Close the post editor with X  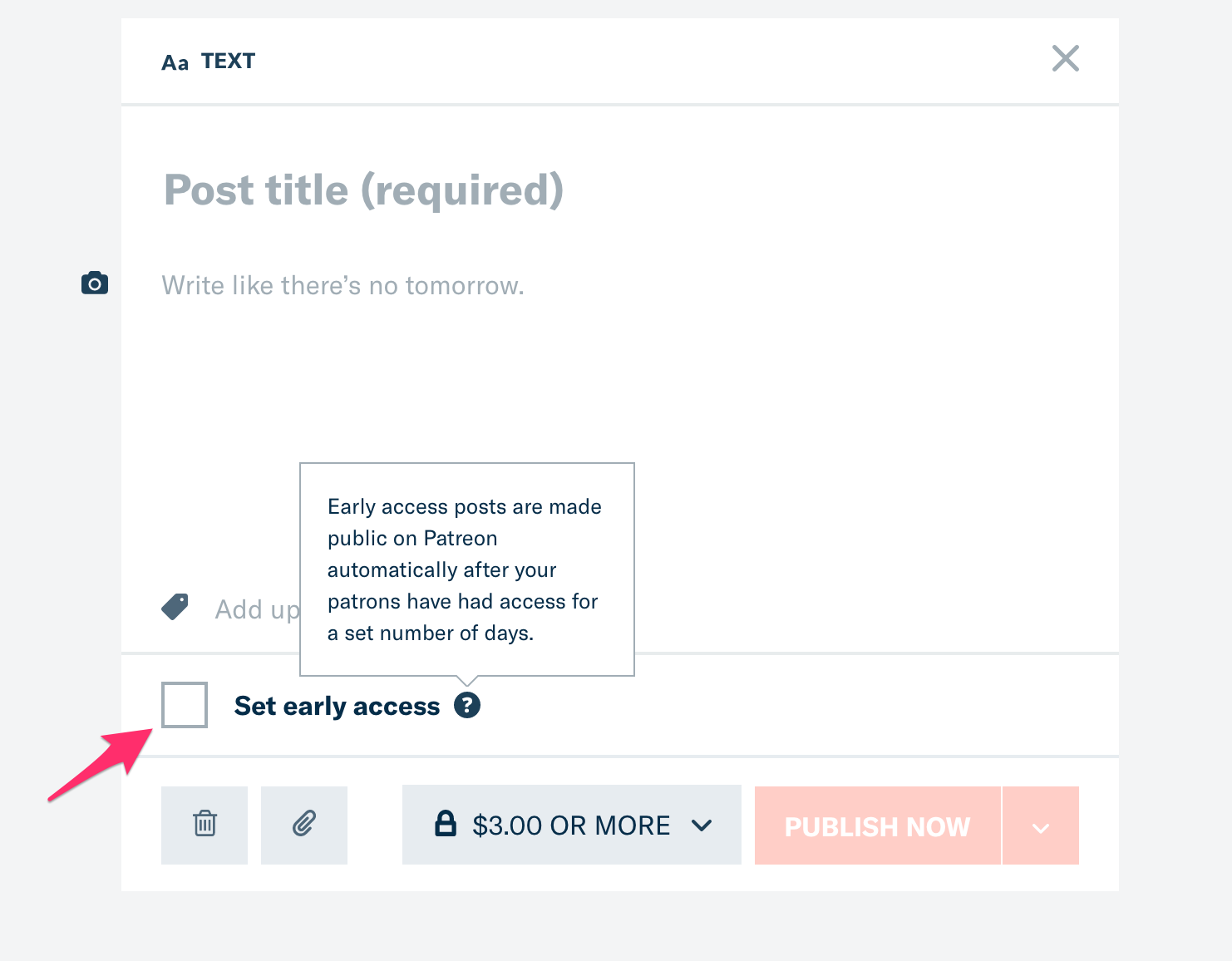click(1065, 58)
